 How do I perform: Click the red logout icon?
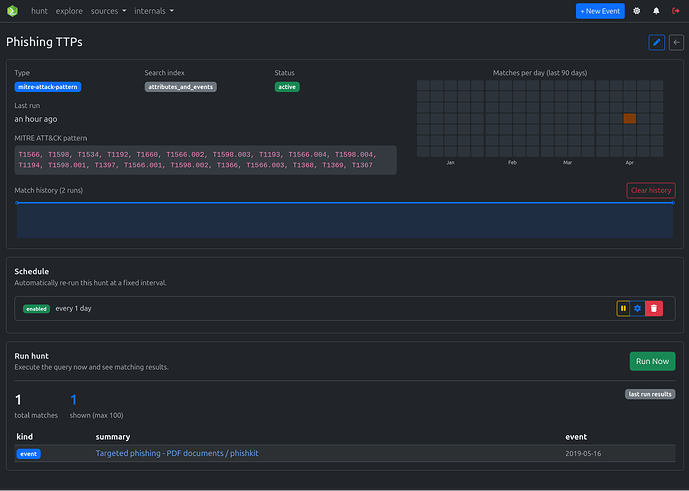tap(676, 11)
